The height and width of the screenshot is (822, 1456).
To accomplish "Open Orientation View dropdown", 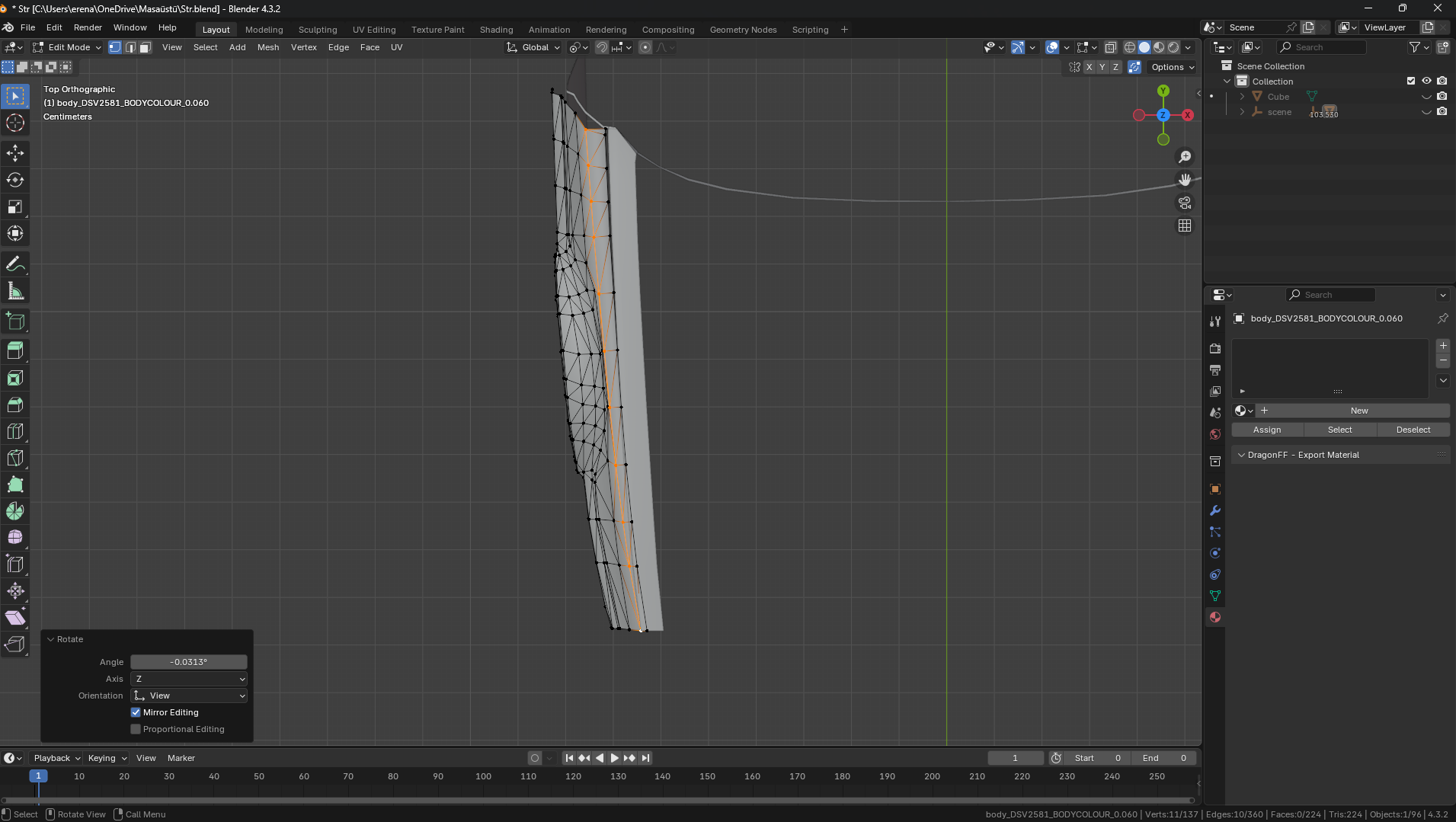I will tap(189, 696).
